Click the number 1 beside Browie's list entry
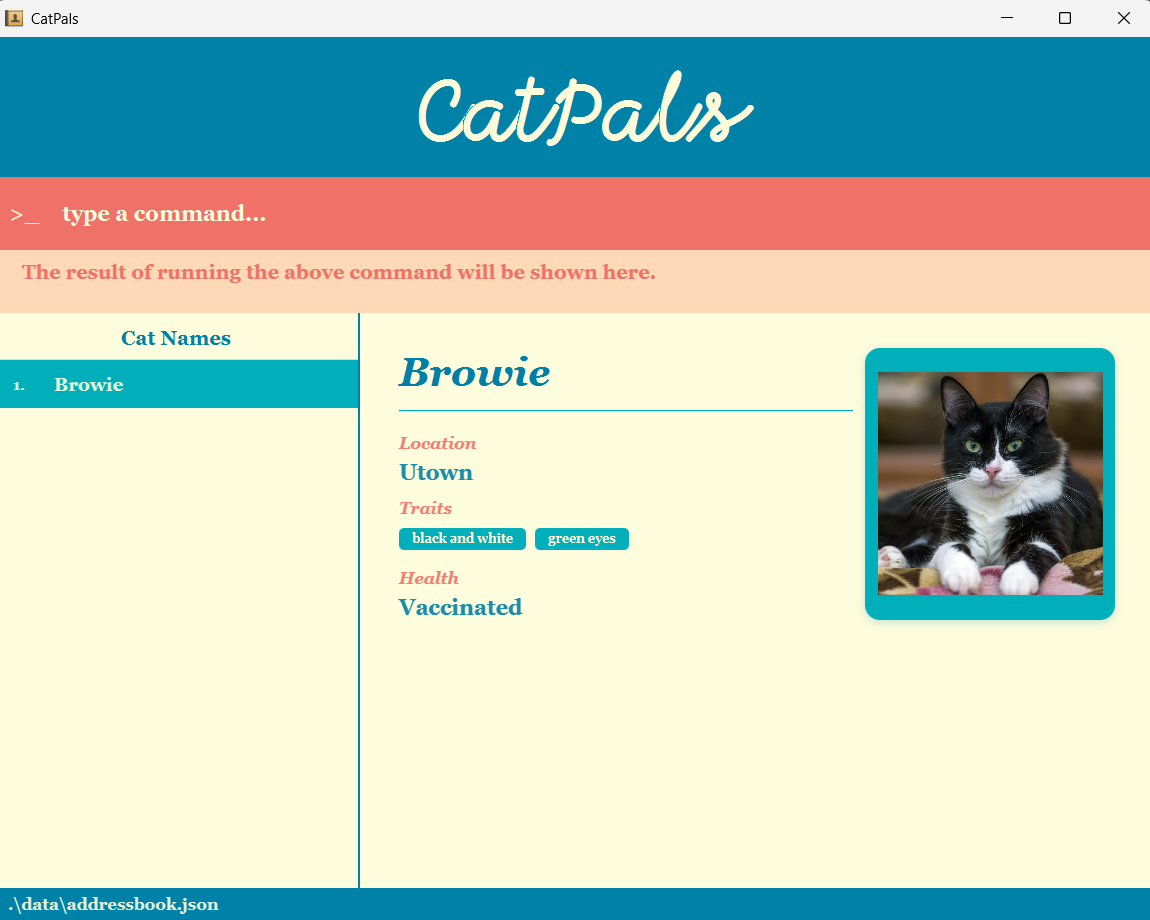This screenshot has height=920, width=1150. pyautogui.click(x=17, y=384)
